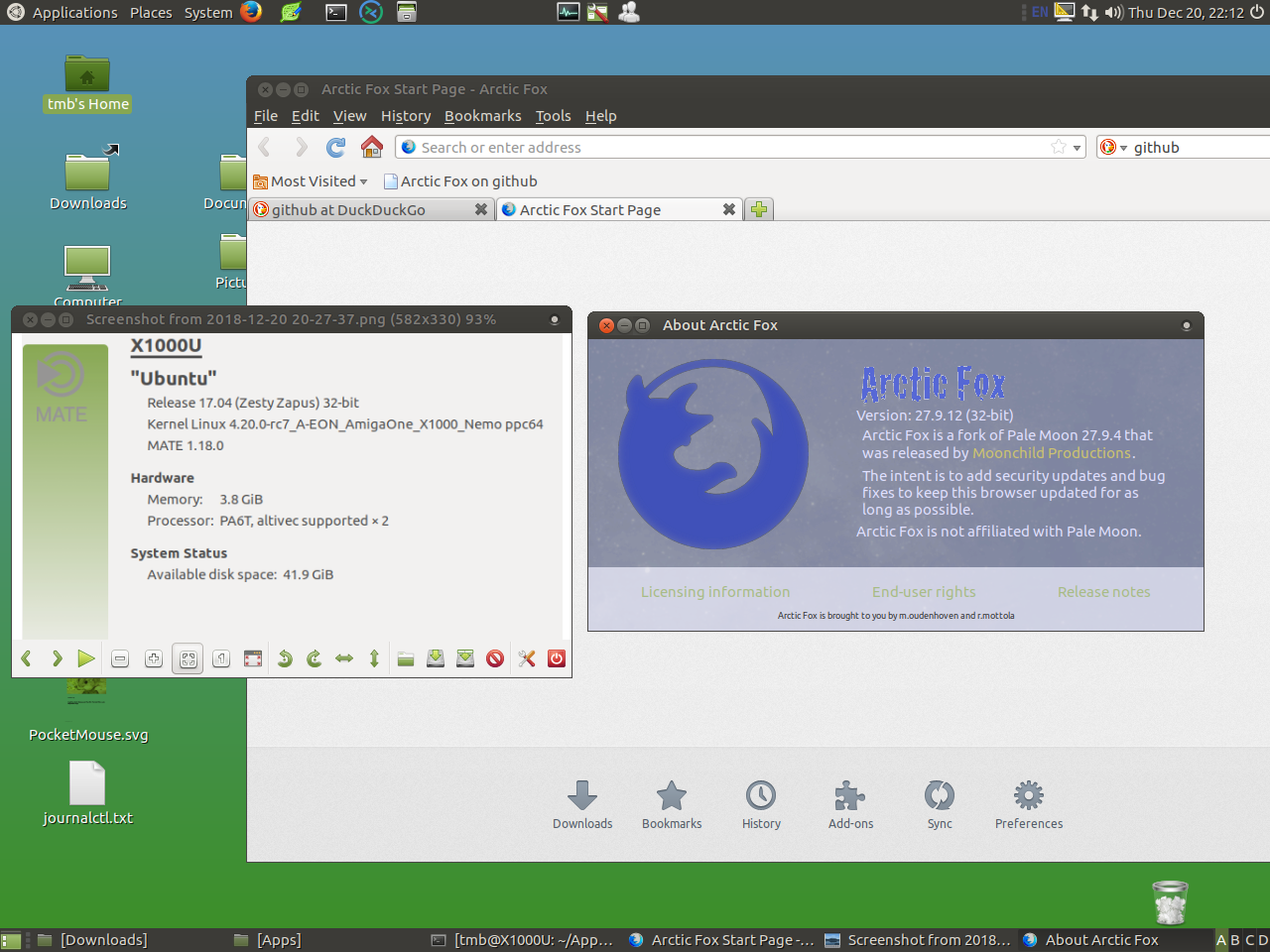The height and width of the screenshot is (952, 1270).
Task: Open viewer preferences wrench icon
Action: click(x=527, y=658)
